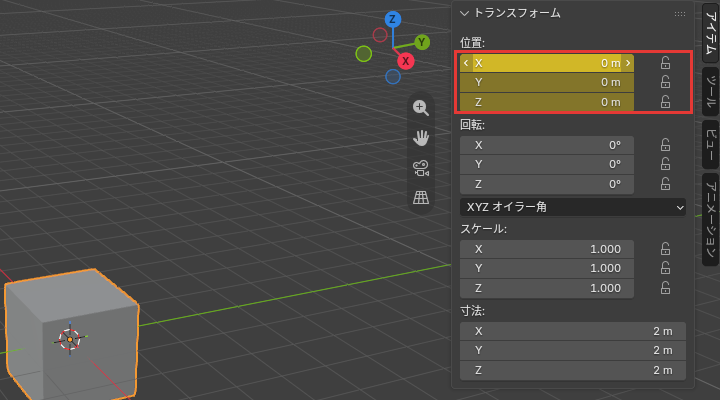This screenshot has width=720, height=400.
Task: Click the scale X field showing 1.000
Action: pos(547,249)
